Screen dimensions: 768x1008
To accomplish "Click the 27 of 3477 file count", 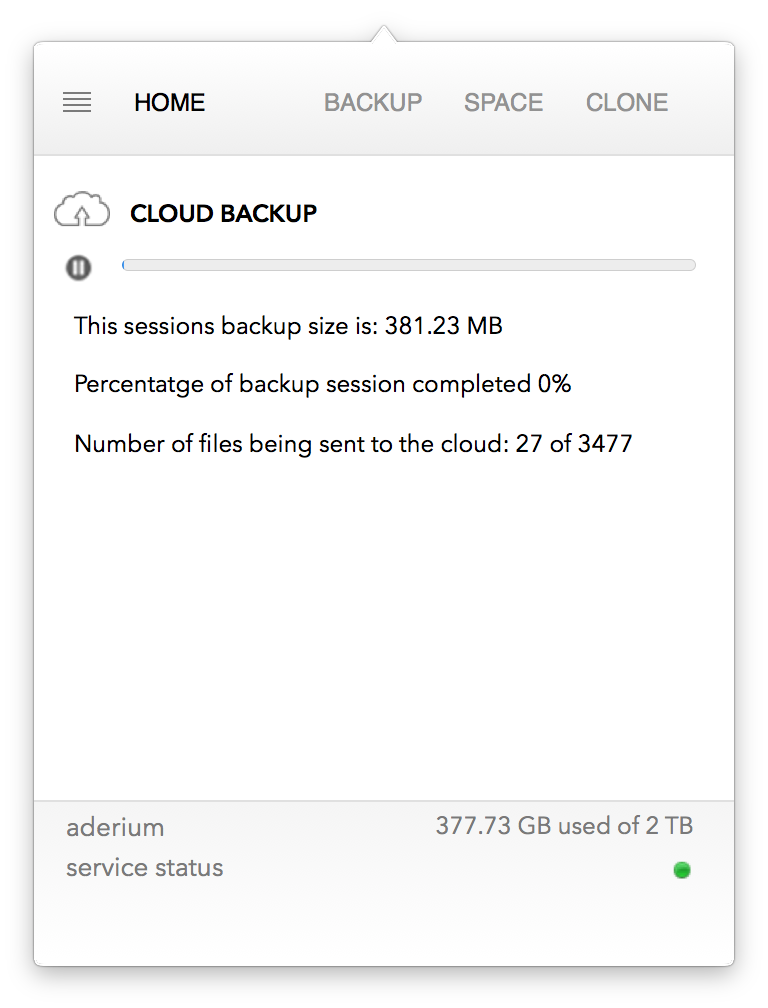I will (x=574, y=443).
